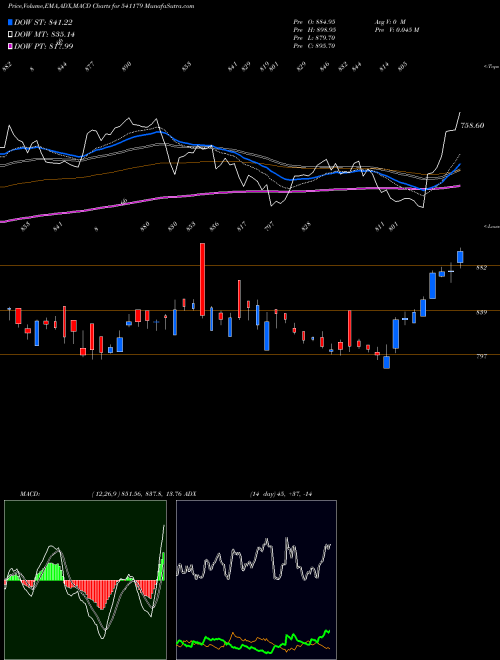Click the ADX (14 day) values text
Image resolution: width=500 pixels, height=660 pixels.
pyautogui.click(x=280, y=494)
